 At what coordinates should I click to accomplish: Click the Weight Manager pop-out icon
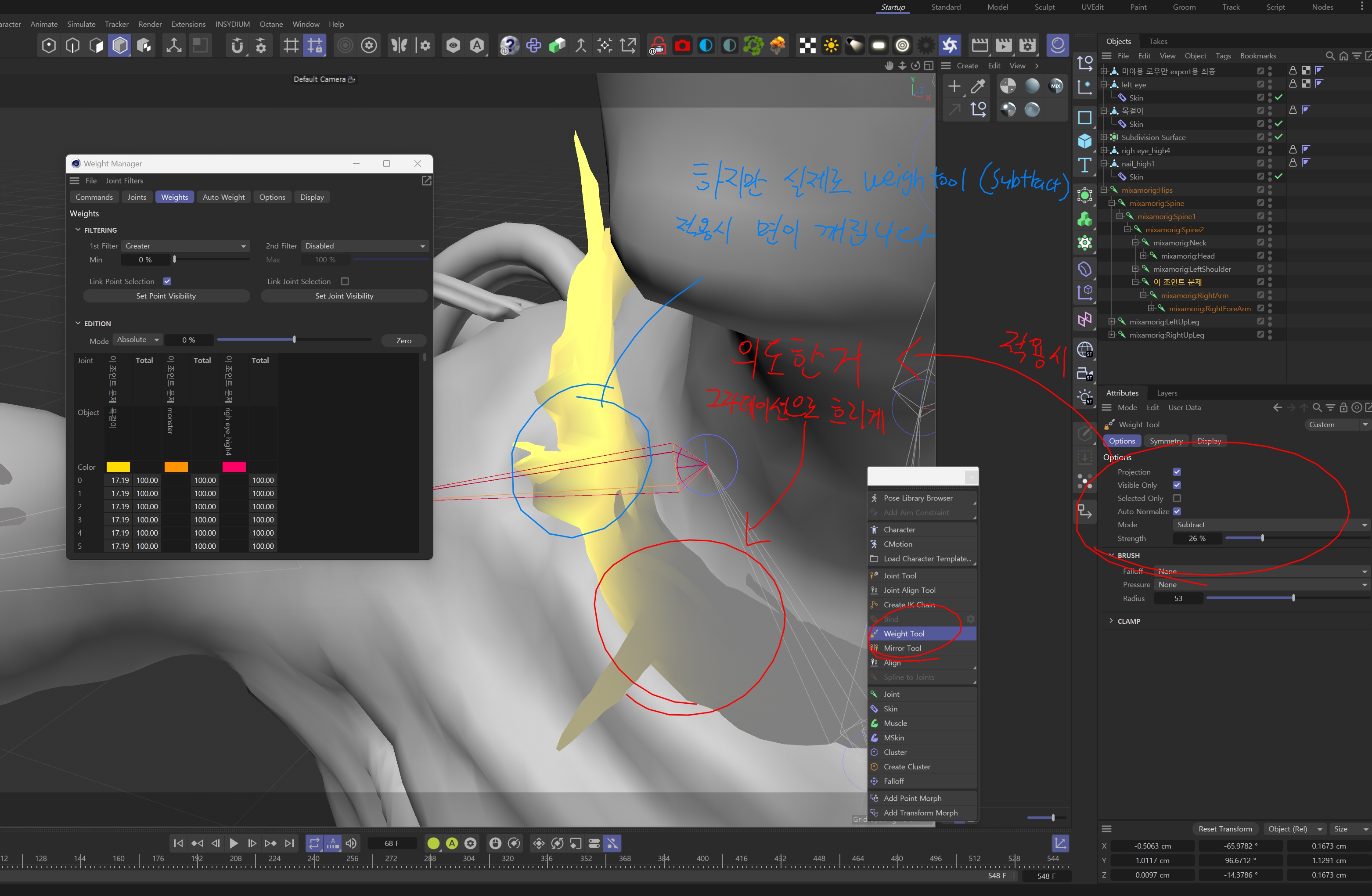pyautogui.click(x=427, y=180)
